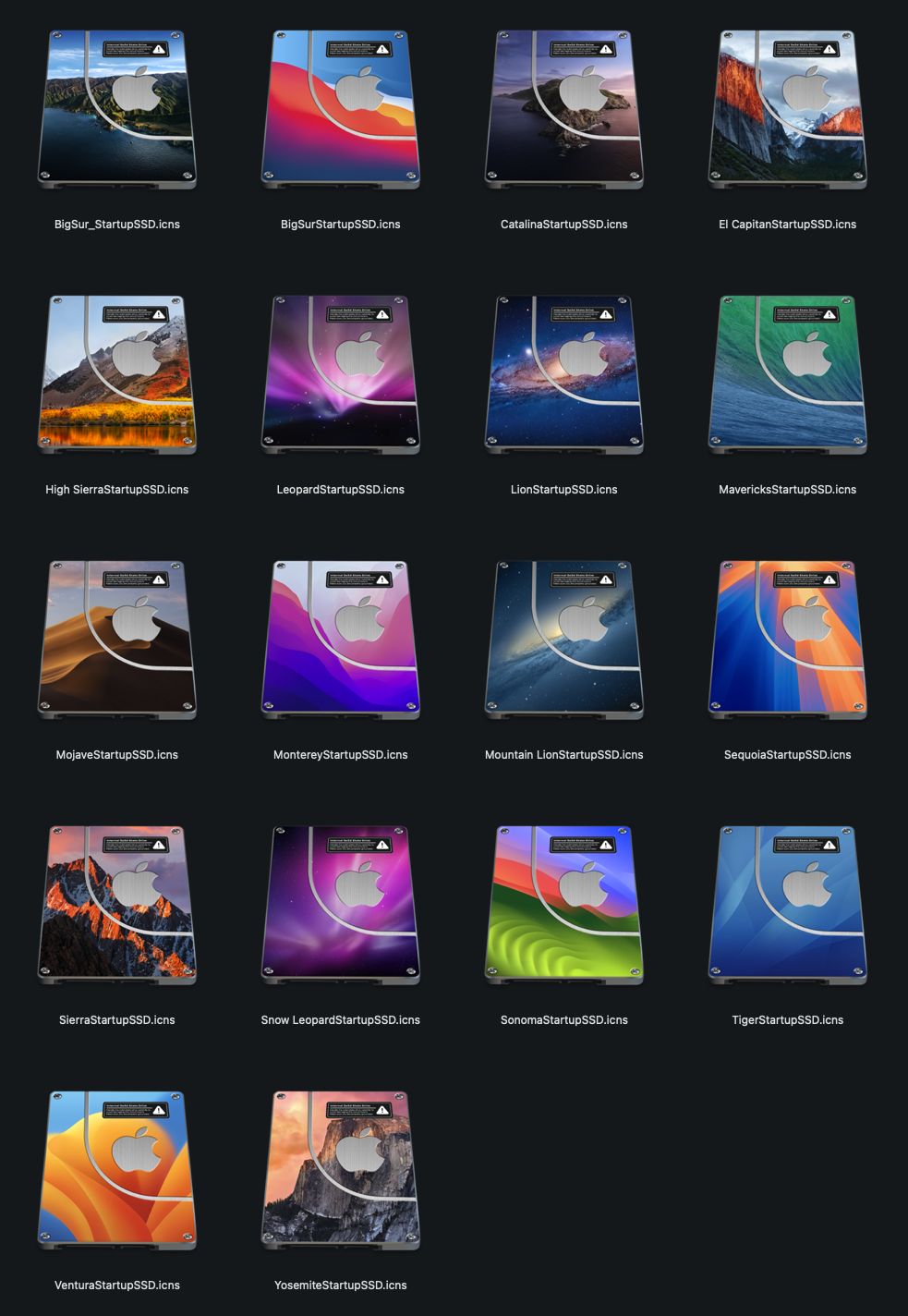Click the El CapitanStartupSSD.icns file name
Image resolution: width=908 pixels, height=1316 pixels.
coord(788,225)
